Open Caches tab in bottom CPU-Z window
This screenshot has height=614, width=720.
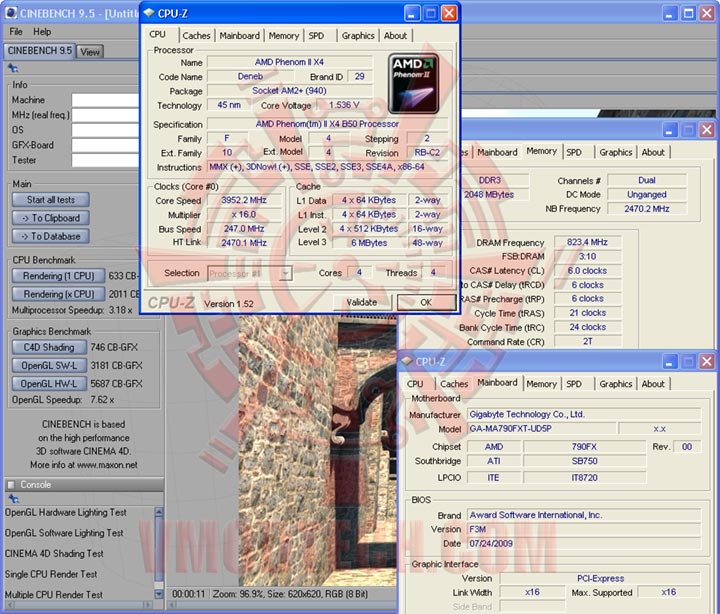[x=454, y=384]
